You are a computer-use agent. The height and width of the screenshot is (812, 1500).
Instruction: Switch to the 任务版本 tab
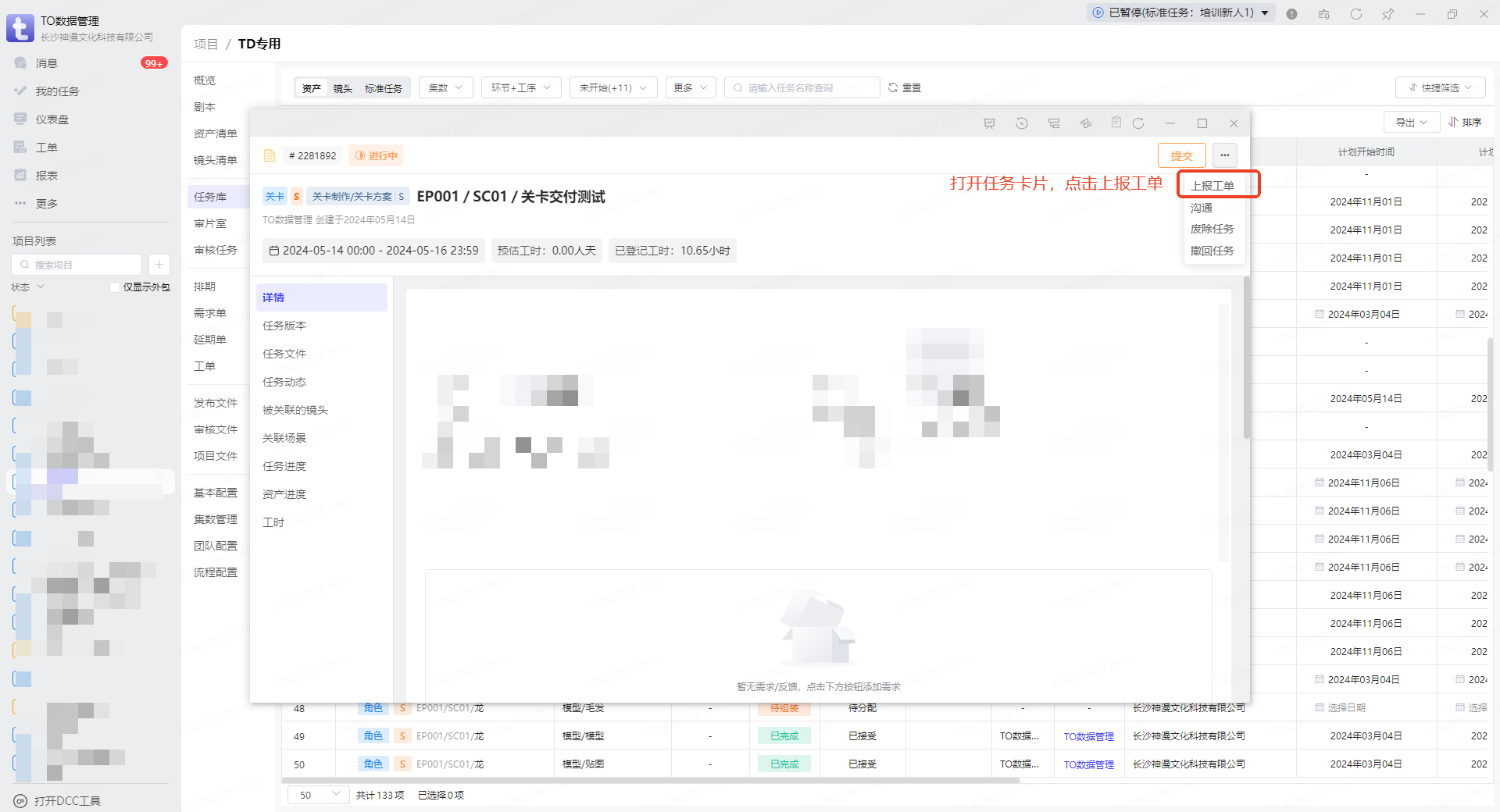(321, 326)
